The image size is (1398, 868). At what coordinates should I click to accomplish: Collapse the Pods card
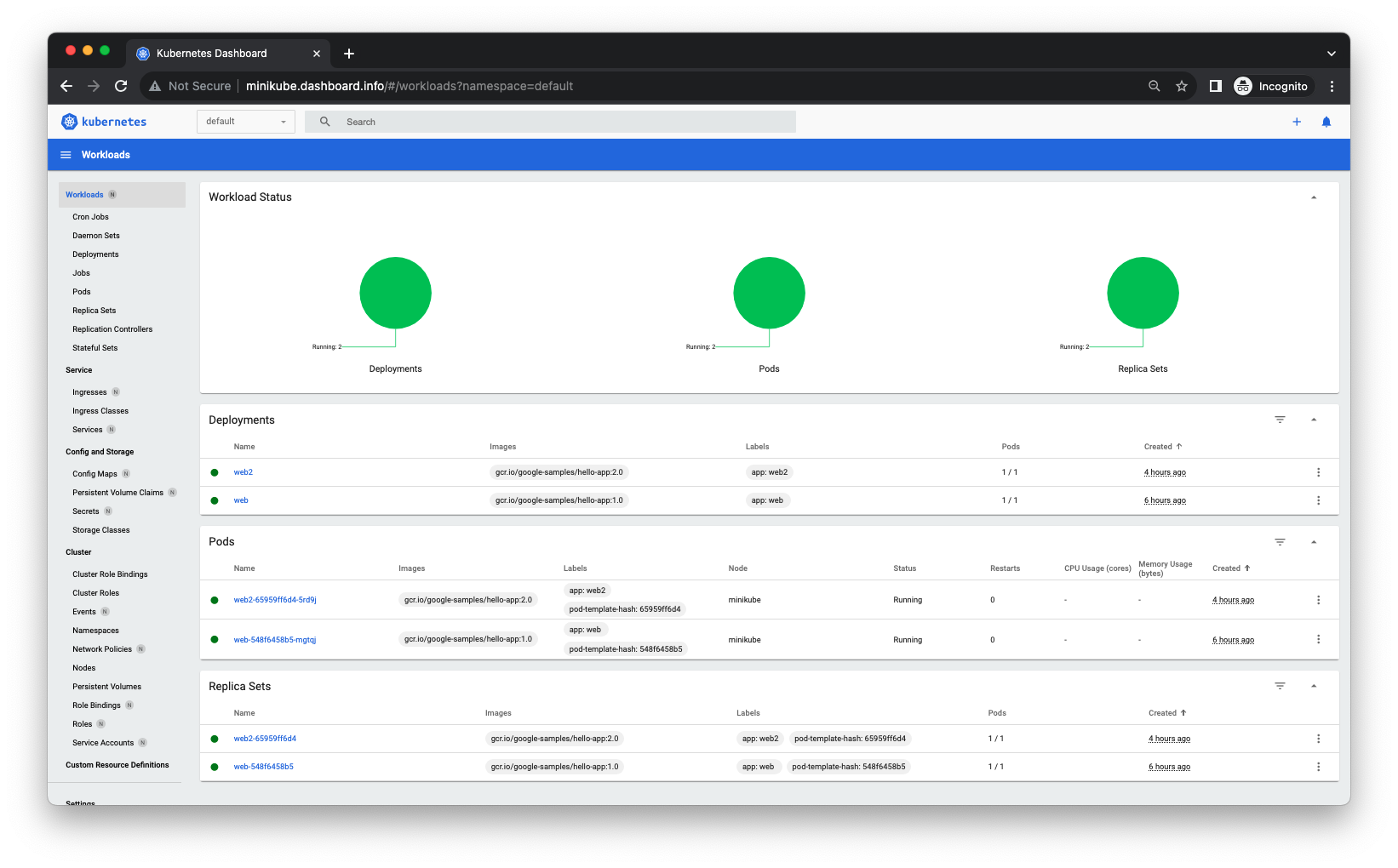1314,542
